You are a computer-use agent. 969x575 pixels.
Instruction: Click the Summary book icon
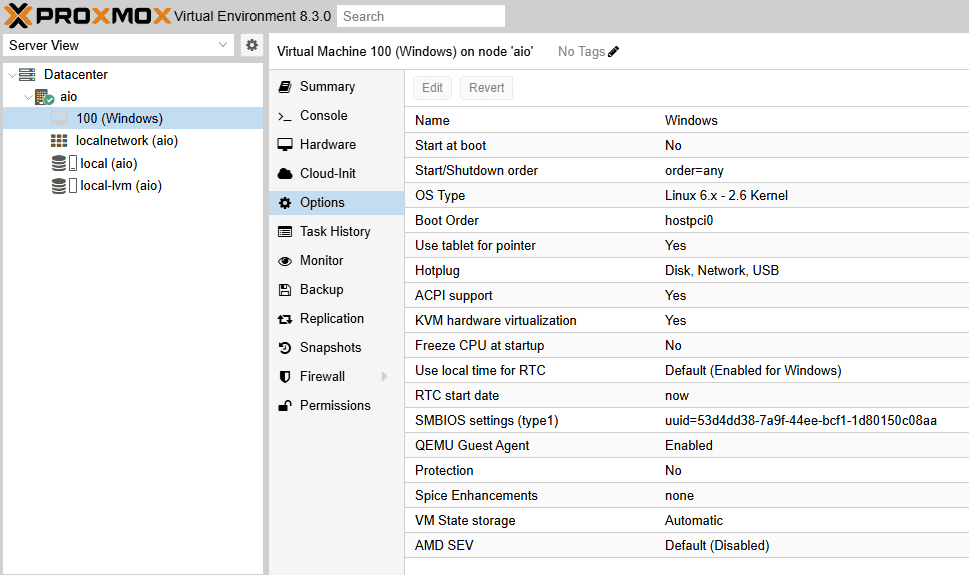(x=285, y=87)
